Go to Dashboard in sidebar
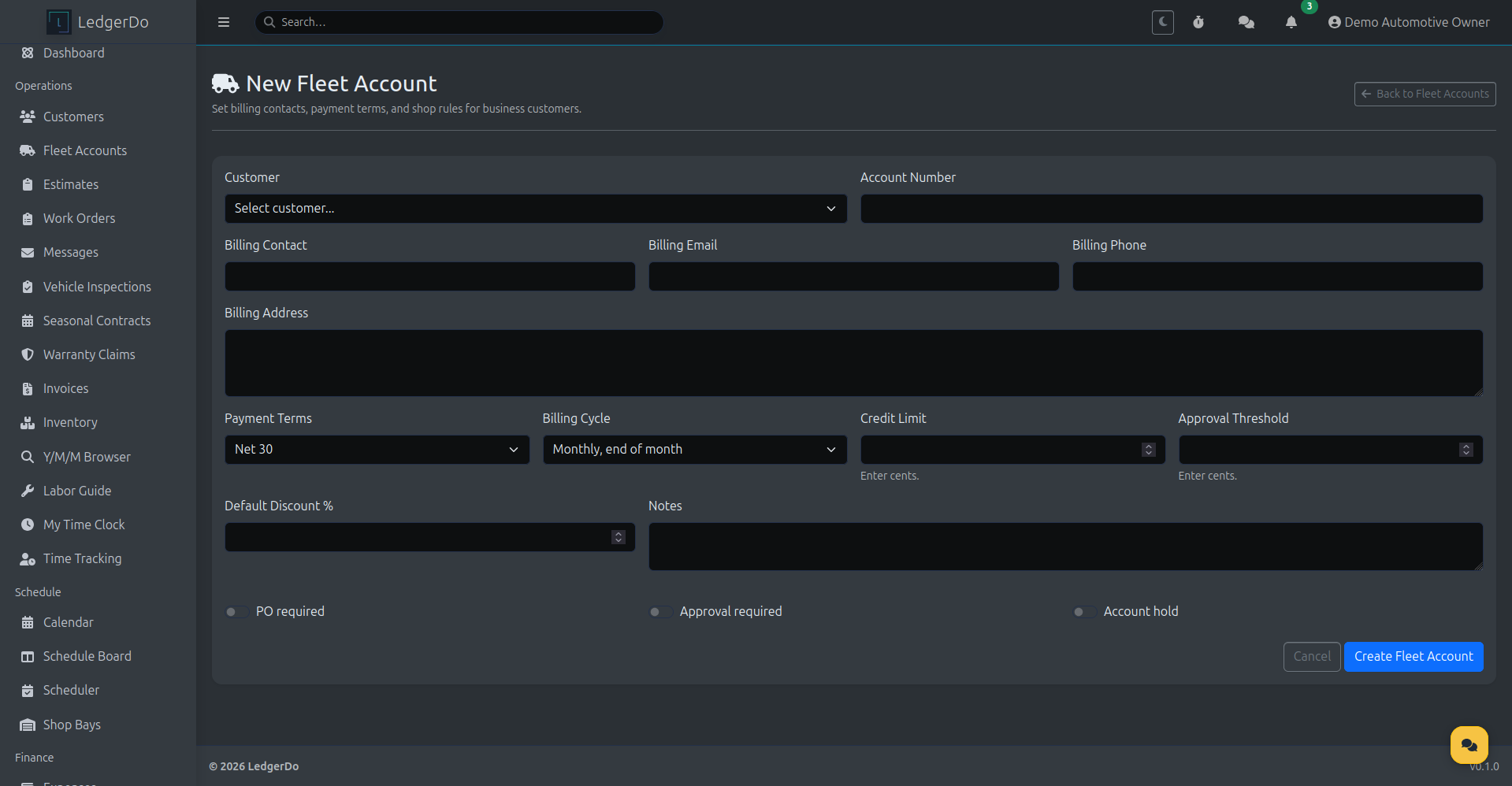This screenshot has width=1512, height=786. point(73,53)
